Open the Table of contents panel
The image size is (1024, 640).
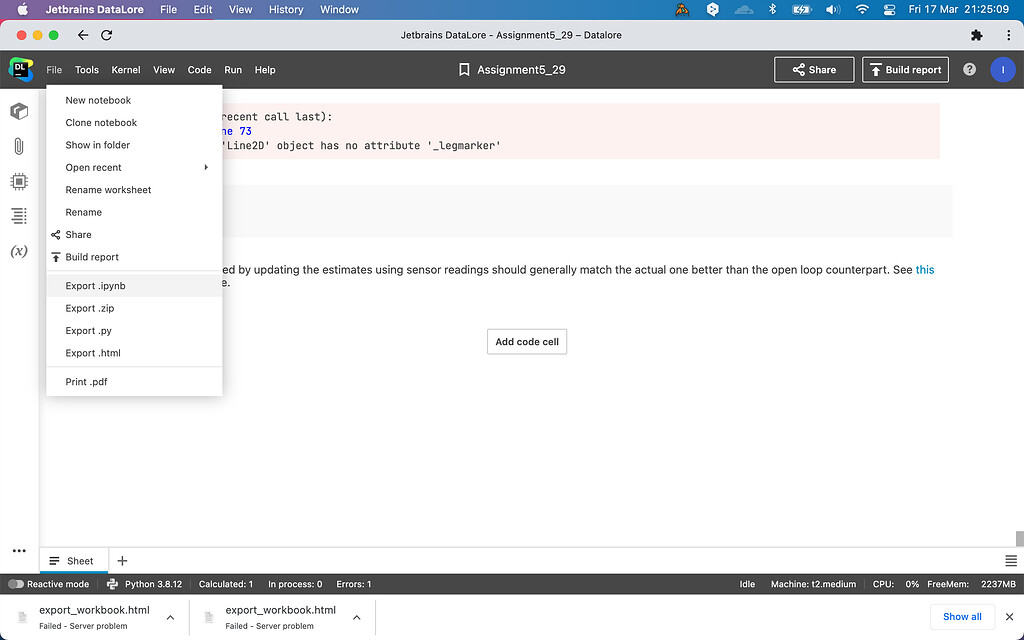click(19, 216)
